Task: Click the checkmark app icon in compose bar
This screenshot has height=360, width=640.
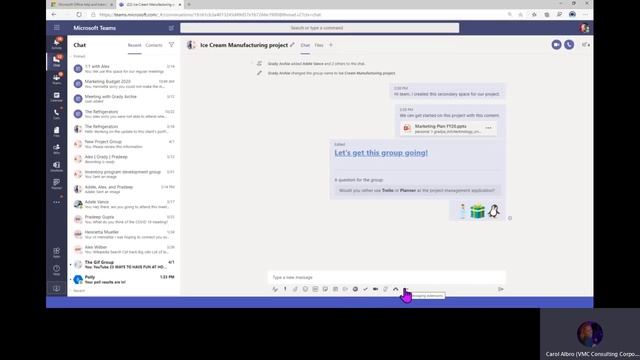Action: (365, 289)
